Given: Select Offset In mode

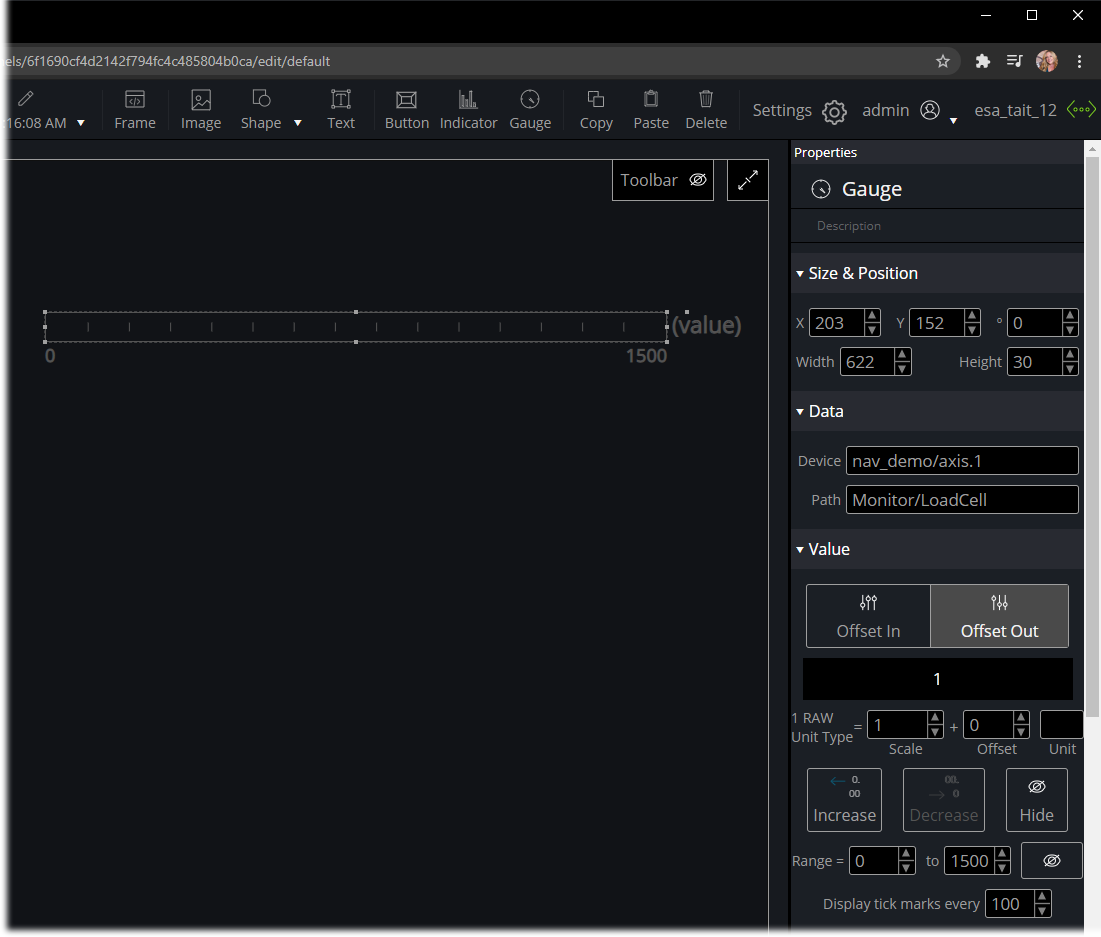Looking at the screenshot, I should (869, 616).
